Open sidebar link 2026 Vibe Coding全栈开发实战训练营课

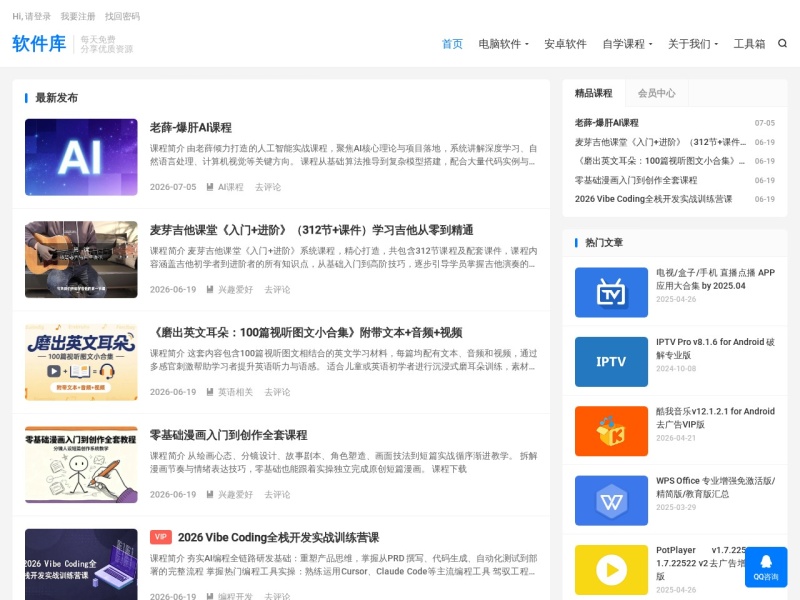point(654,199)
